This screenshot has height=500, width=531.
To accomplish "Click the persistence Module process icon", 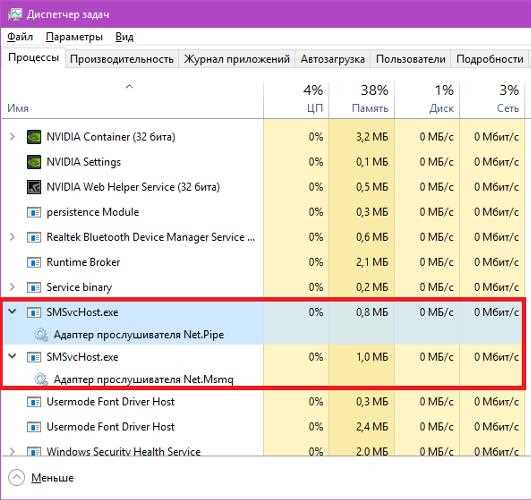I will point(34,212).
